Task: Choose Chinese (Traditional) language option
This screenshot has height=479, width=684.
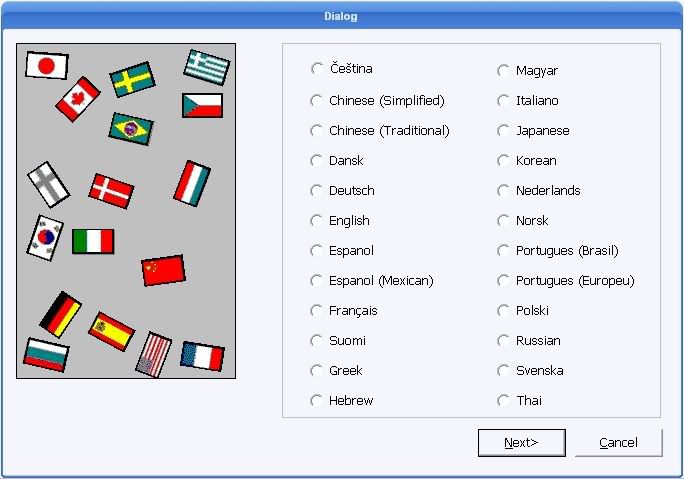Action: pos(317,130)
